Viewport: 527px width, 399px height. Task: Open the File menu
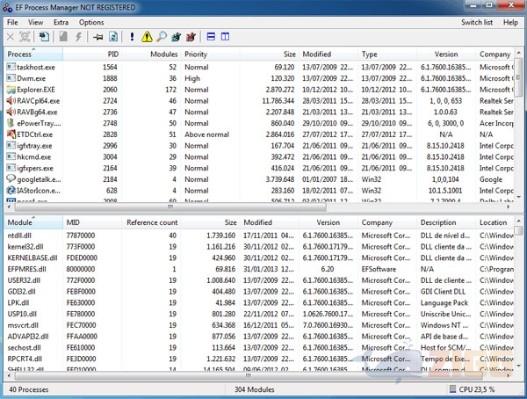[x=12, y=23]
